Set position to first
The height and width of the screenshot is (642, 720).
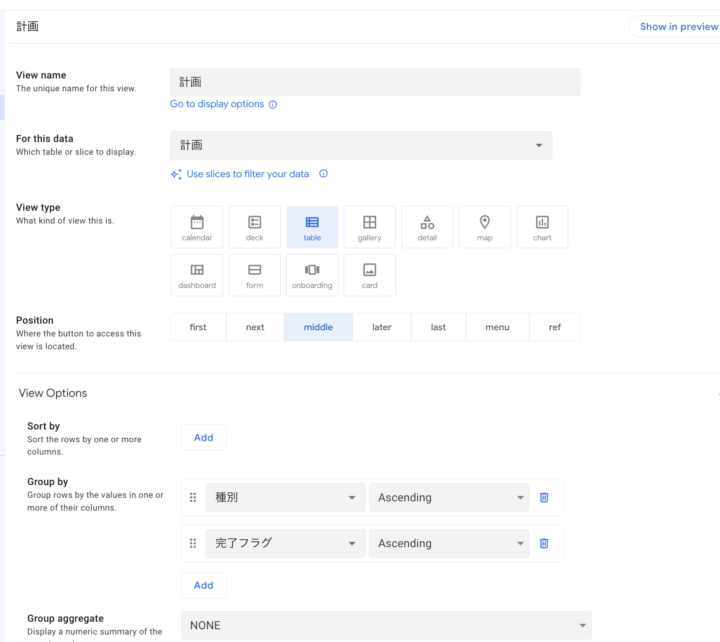pyautogui.click(x=198, y=327)
